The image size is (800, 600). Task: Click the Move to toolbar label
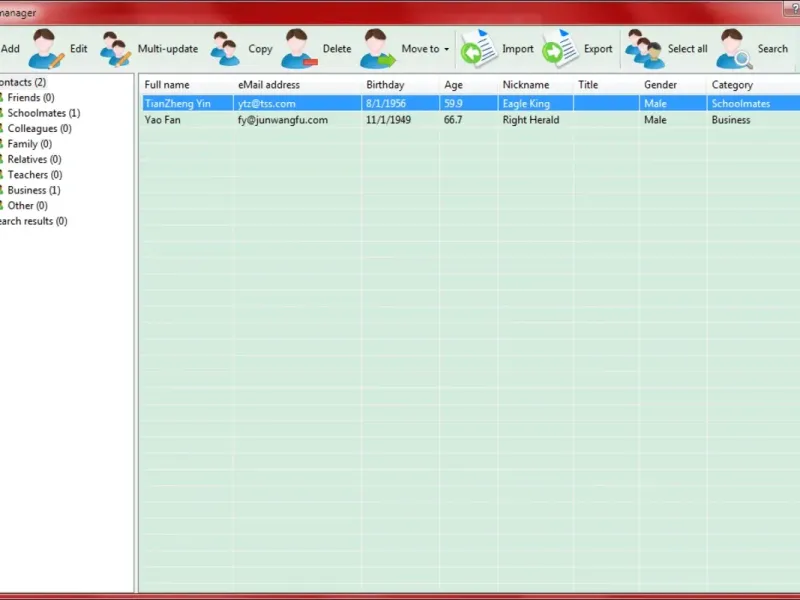420,49
